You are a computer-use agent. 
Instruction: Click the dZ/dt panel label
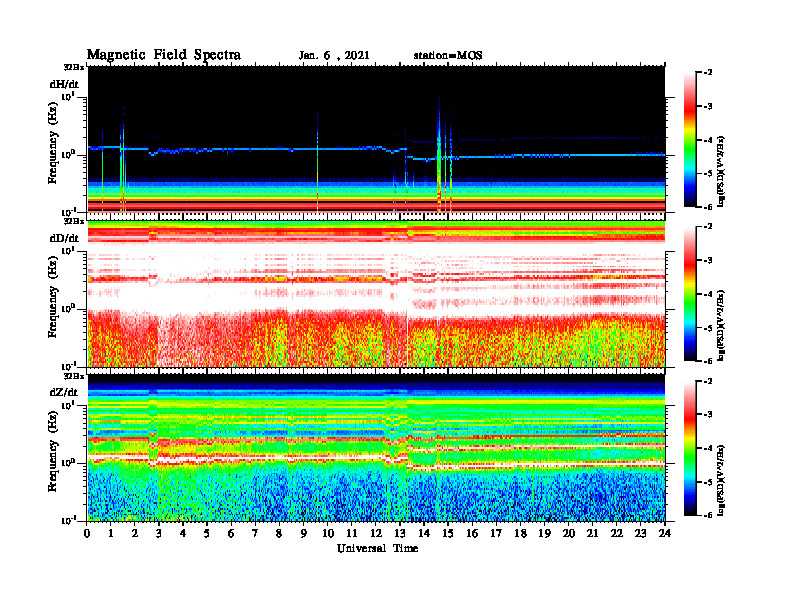click(64, 392)
